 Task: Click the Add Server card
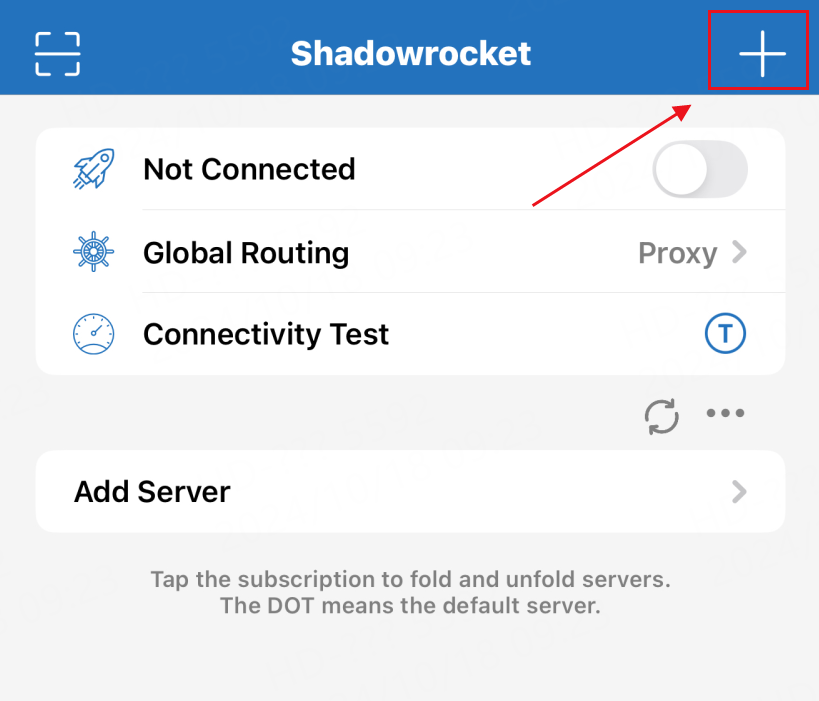[411, 492]
